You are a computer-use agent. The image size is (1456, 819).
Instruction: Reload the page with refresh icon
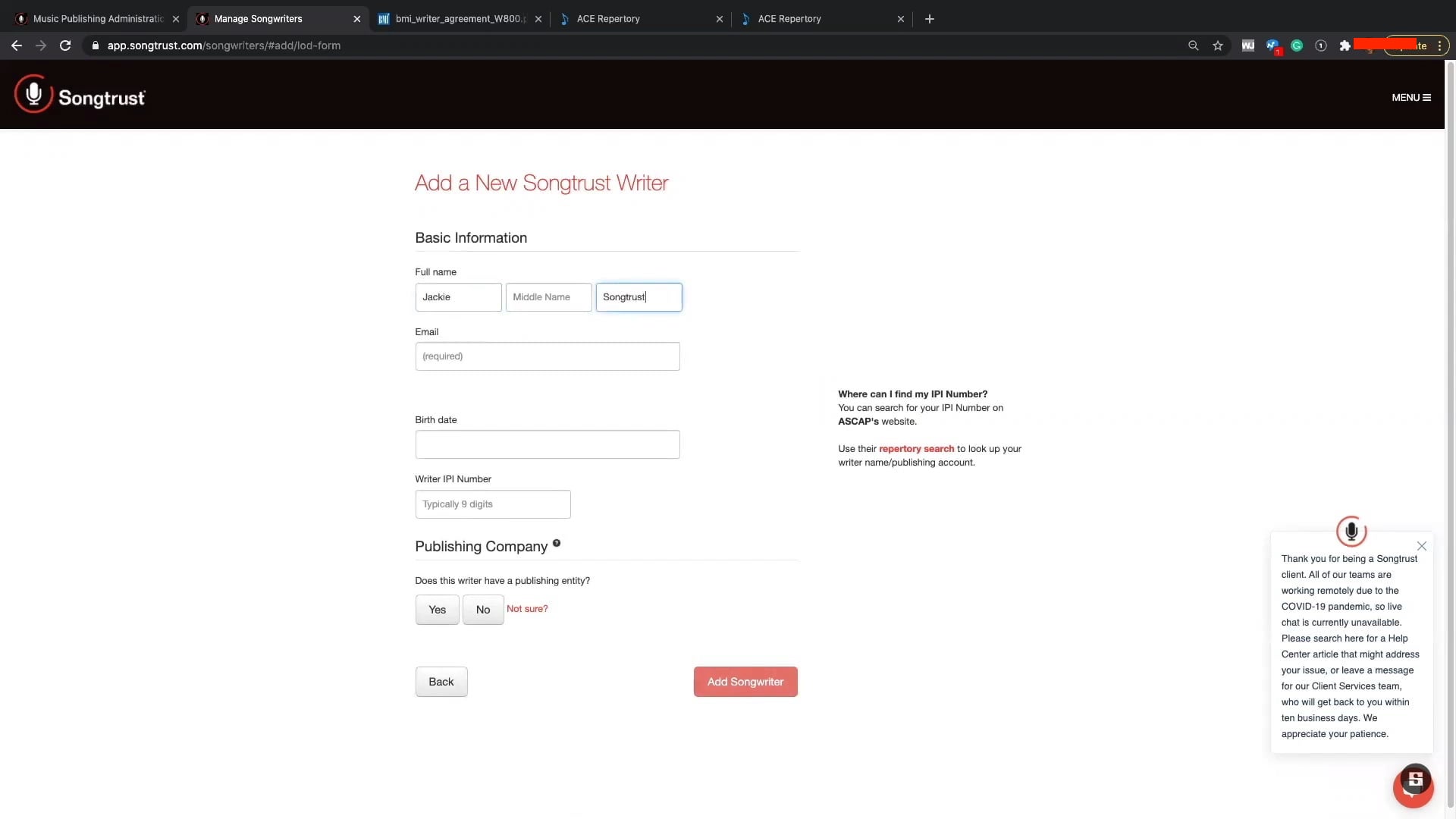point(65,45)
